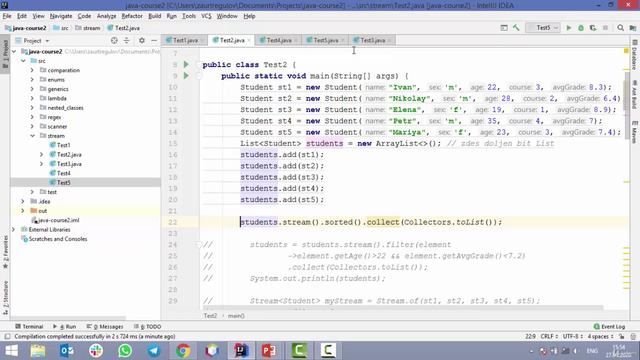The image size is (640, 360).
Task: Open the Build menu
Action: tap(154, 16)
